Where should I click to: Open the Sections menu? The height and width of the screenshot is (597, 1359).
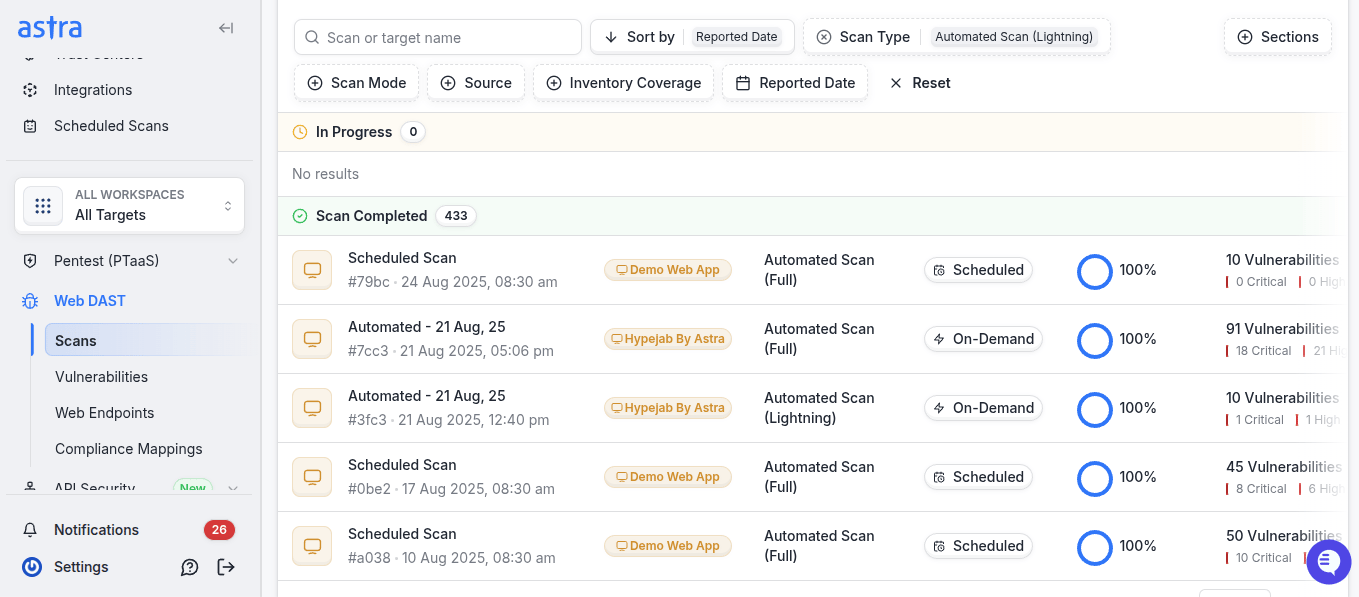1278,37
